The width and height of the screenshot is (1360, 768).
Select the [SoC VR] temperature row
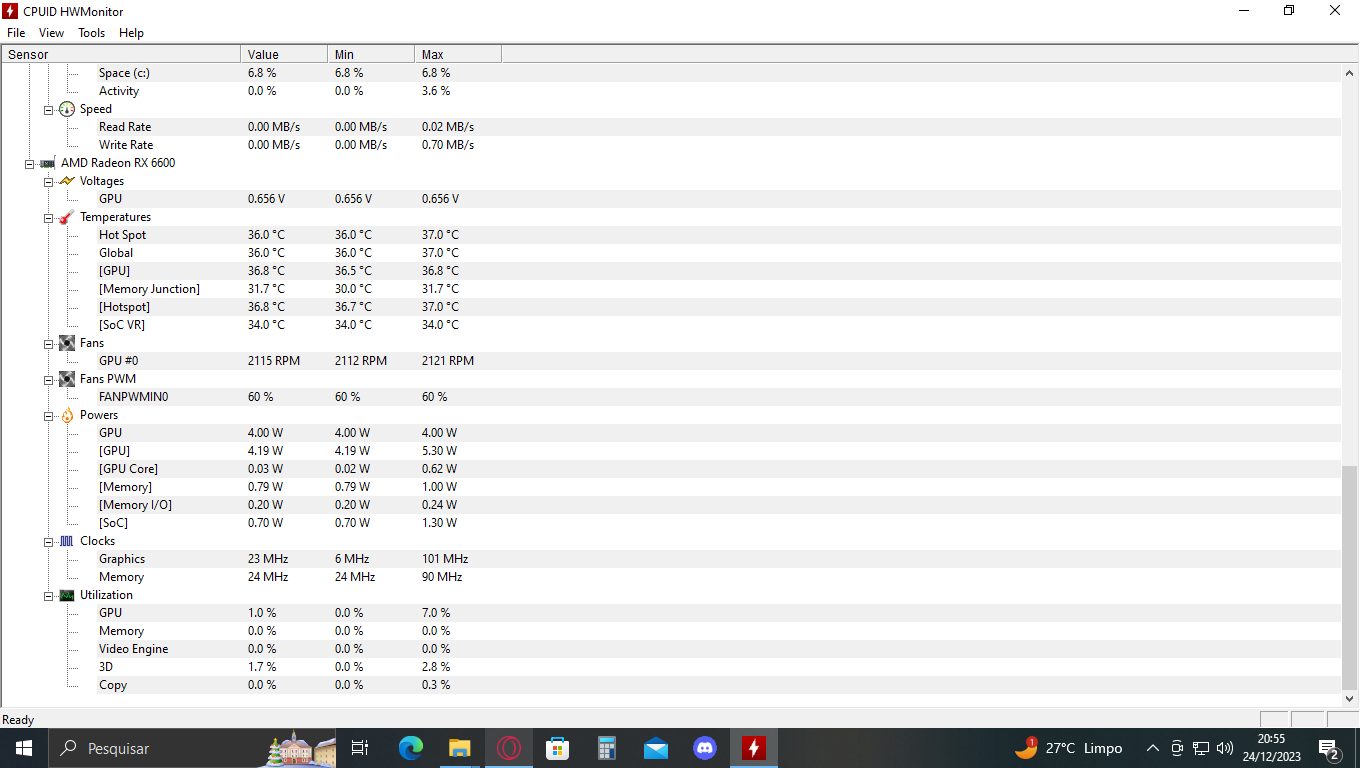click(671, 325)
